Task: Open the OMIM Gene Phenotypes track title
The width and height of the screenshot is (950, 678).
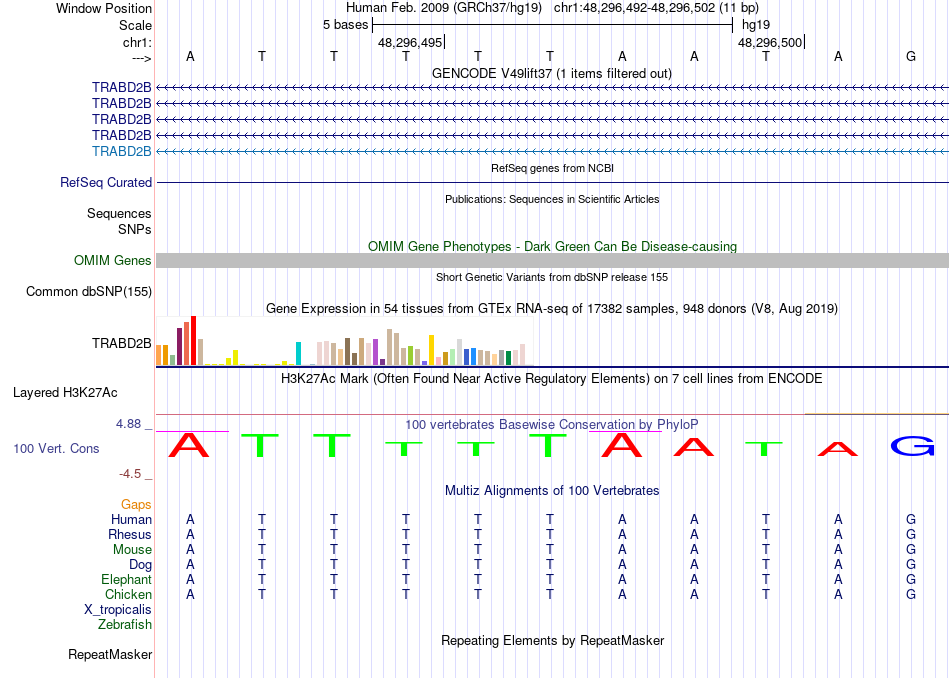Action: point(552,247)
